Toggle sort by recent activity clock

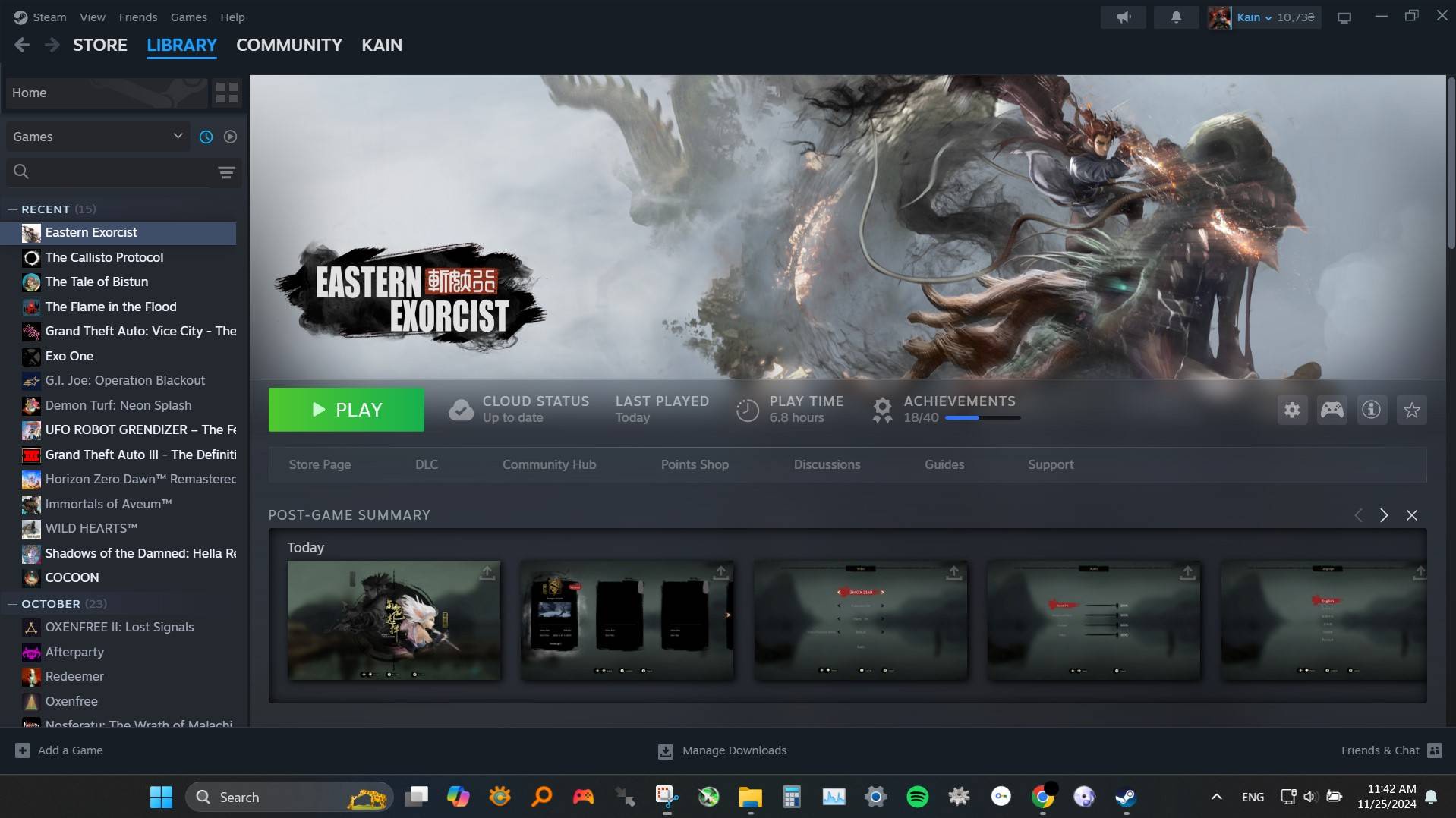tap(206, 137)
